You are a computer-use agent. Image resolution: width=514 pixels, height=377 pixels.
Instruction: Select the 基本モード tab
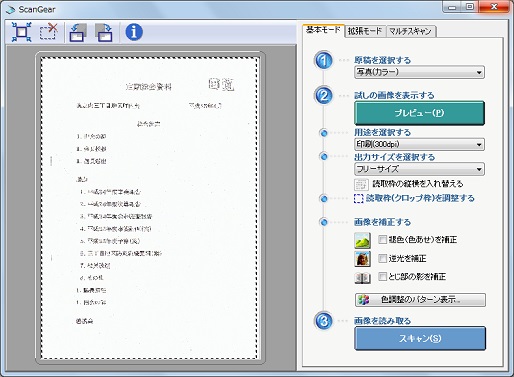click(323, 30)
